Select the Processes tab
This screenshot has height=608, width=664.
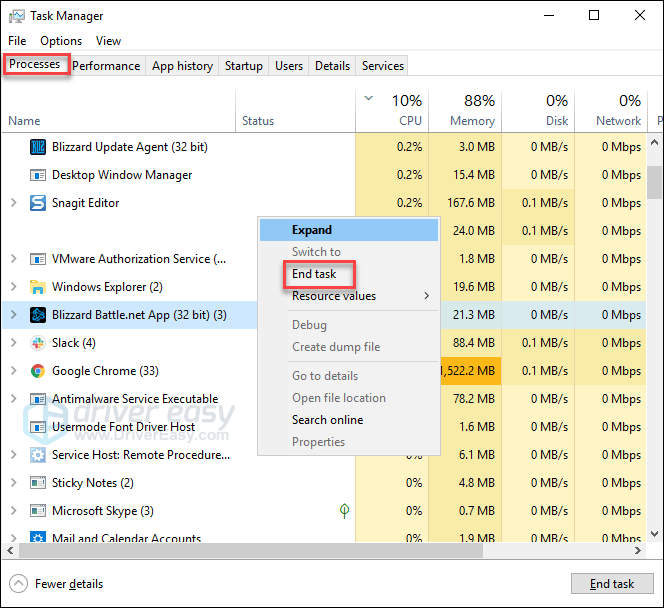click(x=35, y=64)
